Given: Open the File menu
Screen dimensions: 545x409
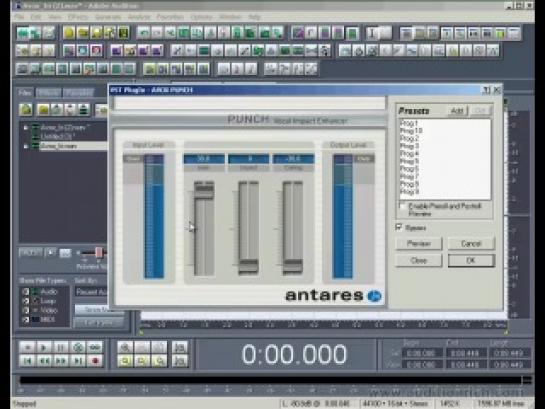Looking at the screenshot, I should [x=19, y=17].
